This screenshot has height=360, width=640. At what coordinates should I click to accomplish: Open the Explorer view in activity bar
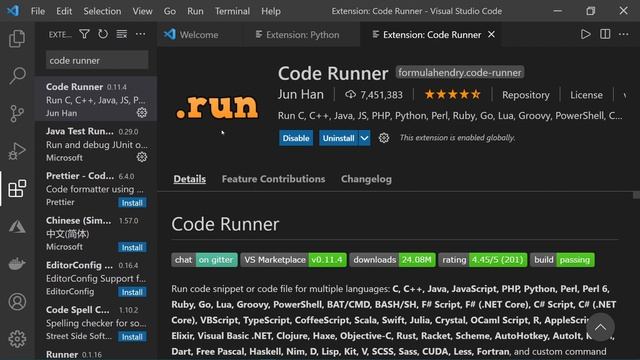tap(17, 38)
